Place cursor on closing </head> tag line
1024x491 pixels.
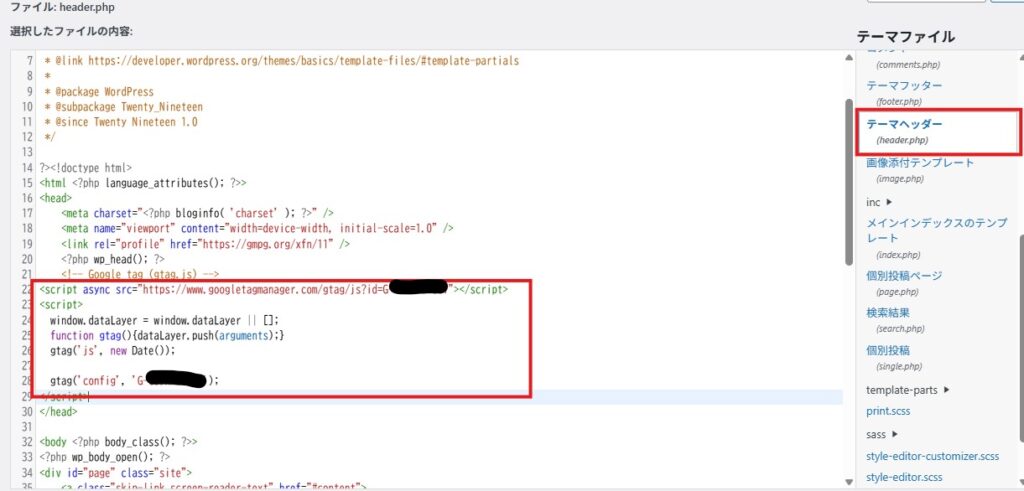pyautogui.click(x=58, y=412)
